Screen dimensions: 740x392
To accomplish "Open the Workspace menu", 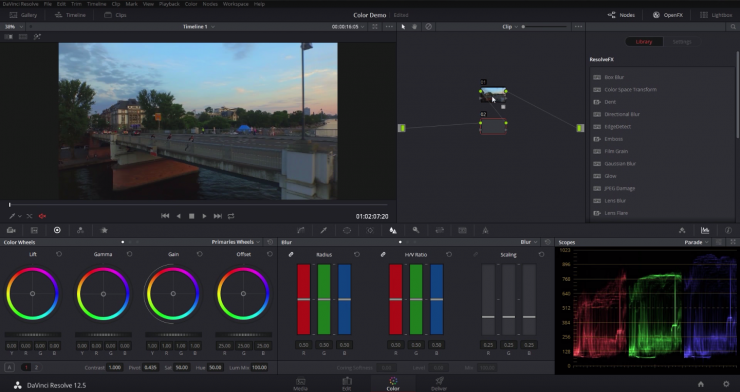I will [x=235, y=4].
